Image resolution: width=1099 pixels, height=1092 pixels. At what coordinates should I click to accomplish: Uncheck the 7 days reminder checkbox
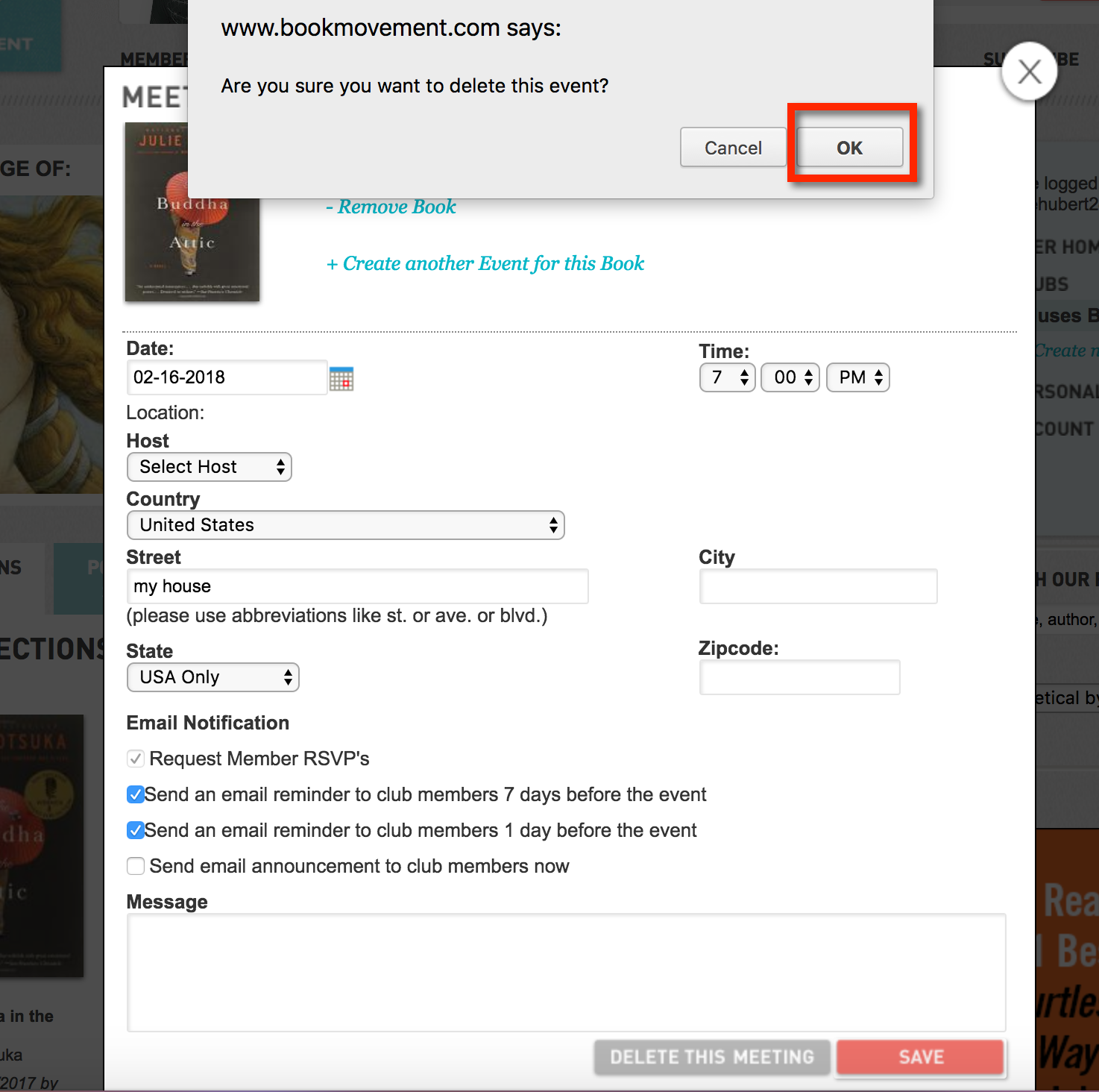[x=136, y=794]
